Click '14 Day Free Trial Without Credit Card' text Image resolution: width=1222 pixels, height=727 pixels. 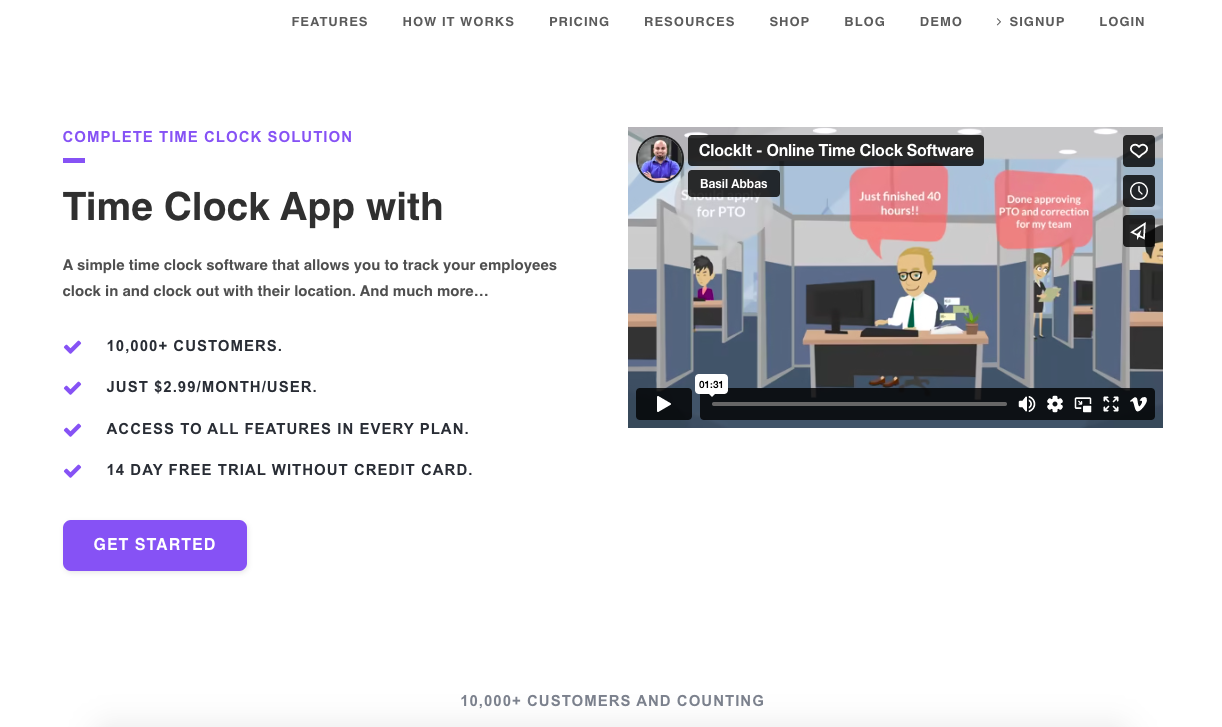click(x=290, y=470)
